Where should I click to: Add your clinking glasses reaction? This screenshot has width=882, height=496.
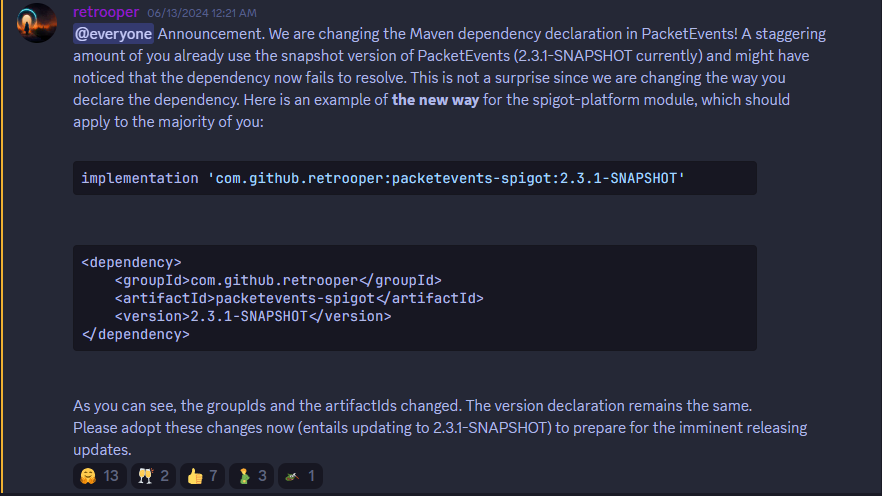pos(151,476)
